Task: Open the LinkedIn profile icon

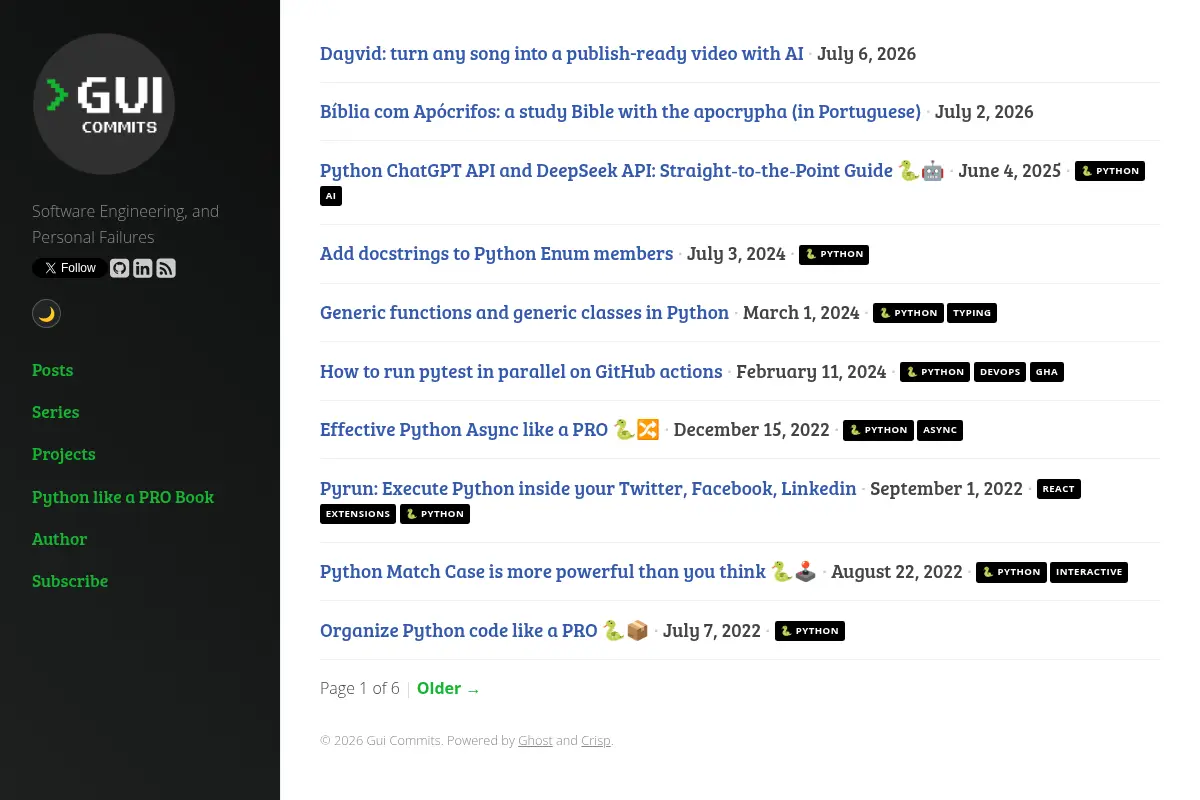Action: pyautogui.click(x=143, y=268)
